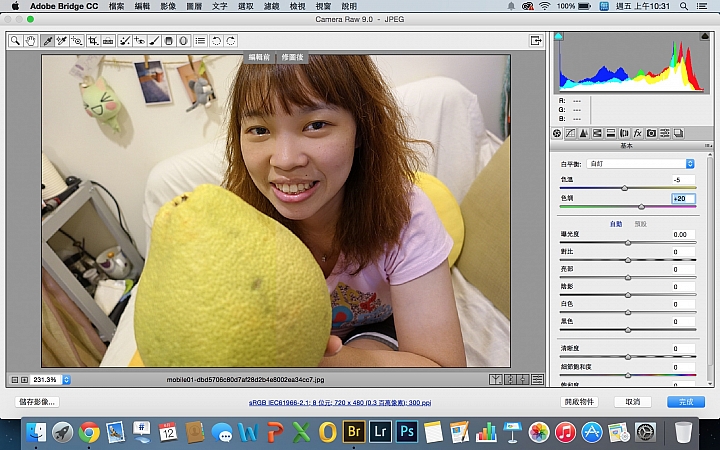Click the 預設 default tone link

(x=641, y=224)
